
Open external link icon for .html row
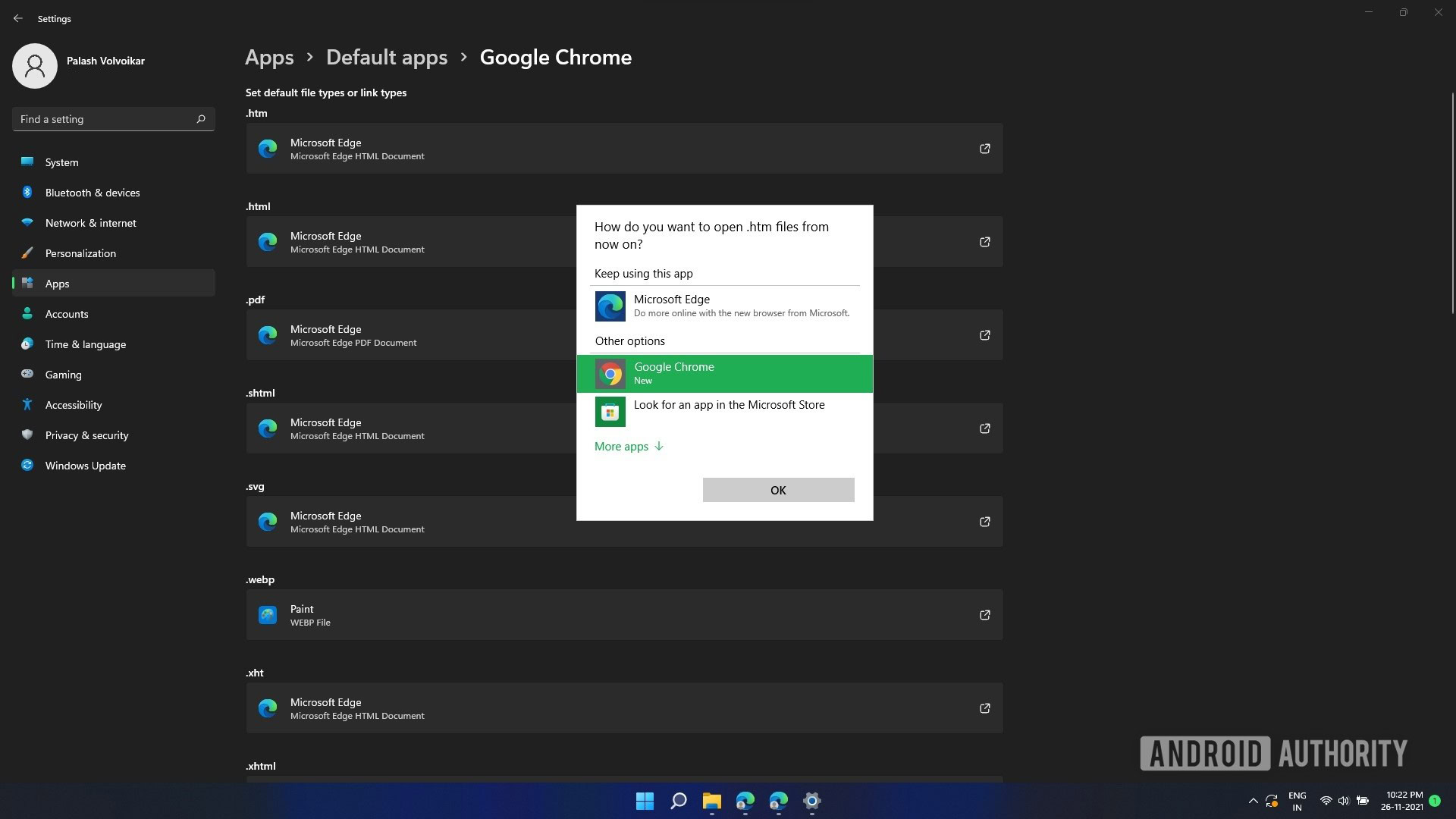984,242
